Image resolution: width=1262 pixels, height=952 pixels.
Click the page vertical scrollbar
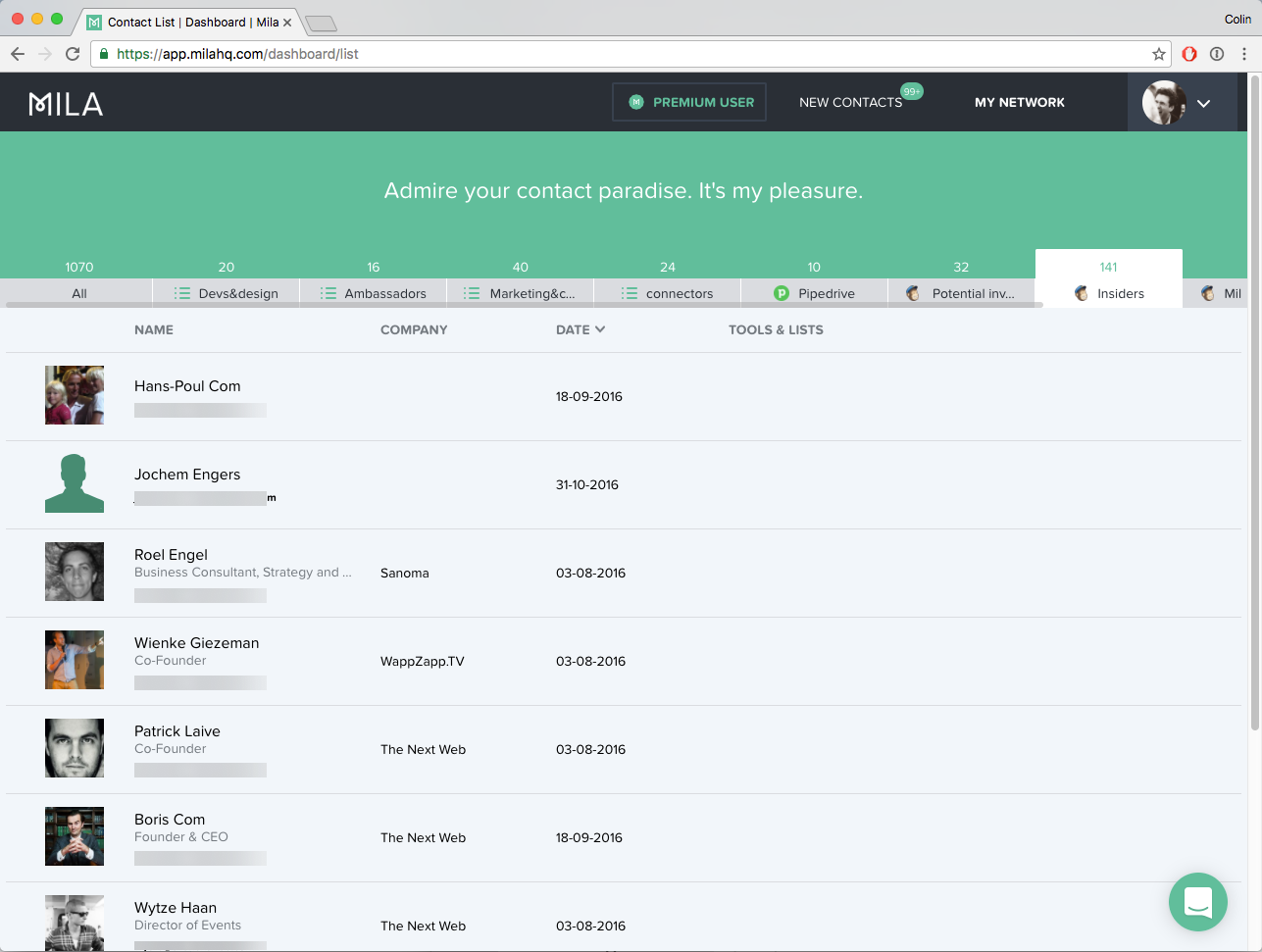click(1254, 402)
